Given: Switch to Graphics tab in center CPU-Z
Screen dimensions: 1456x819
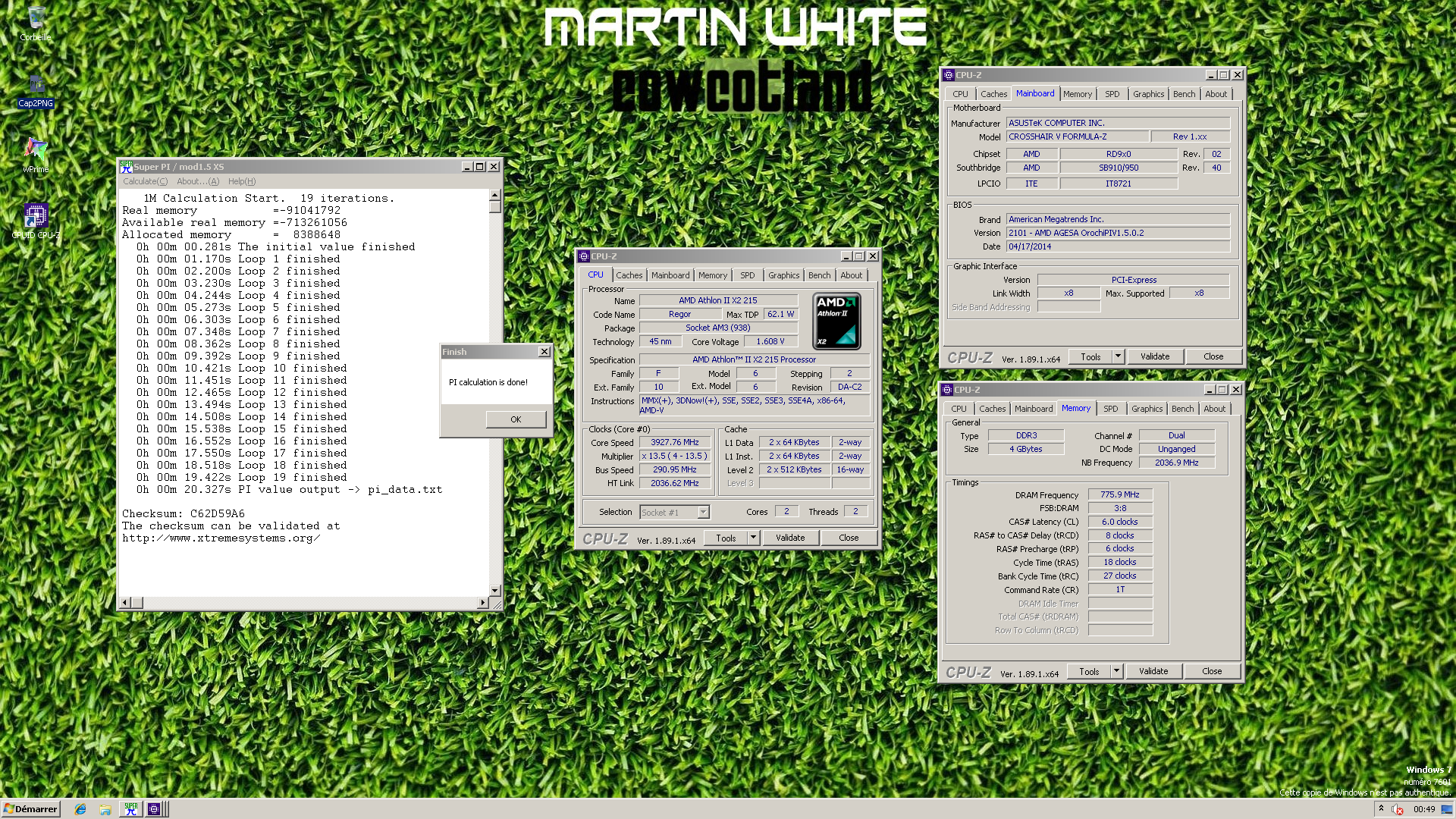Looking at the screenshot, I should pos(783,275).
